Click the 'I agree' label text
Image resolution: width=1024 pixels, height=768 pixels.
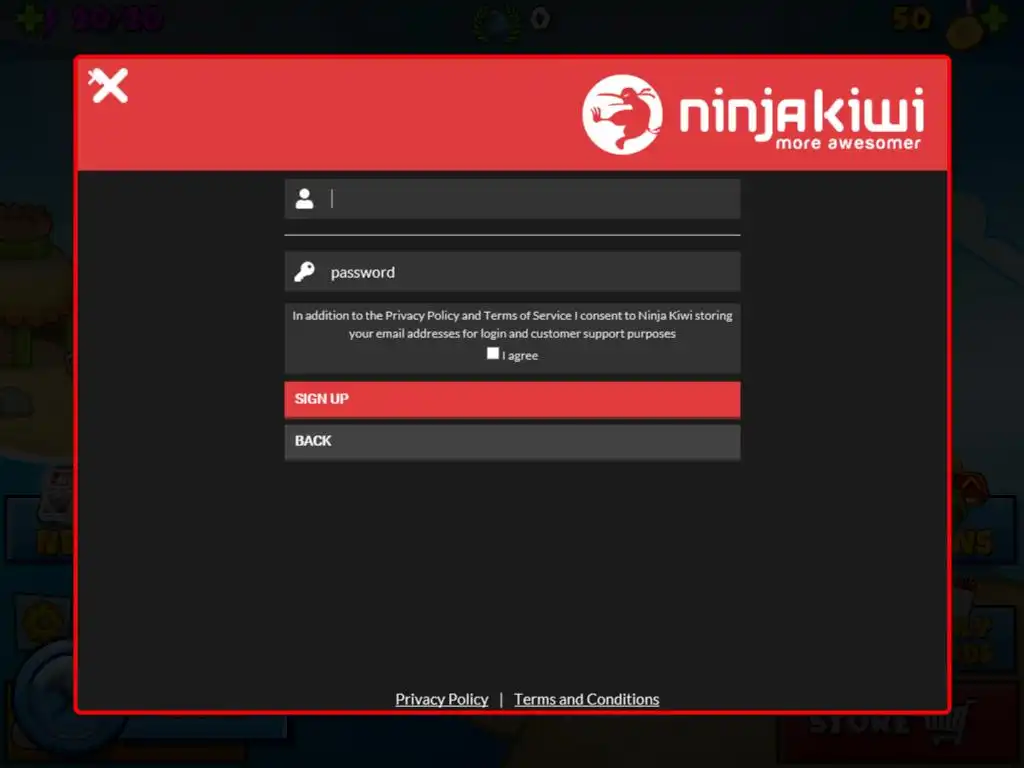point(520,356)
